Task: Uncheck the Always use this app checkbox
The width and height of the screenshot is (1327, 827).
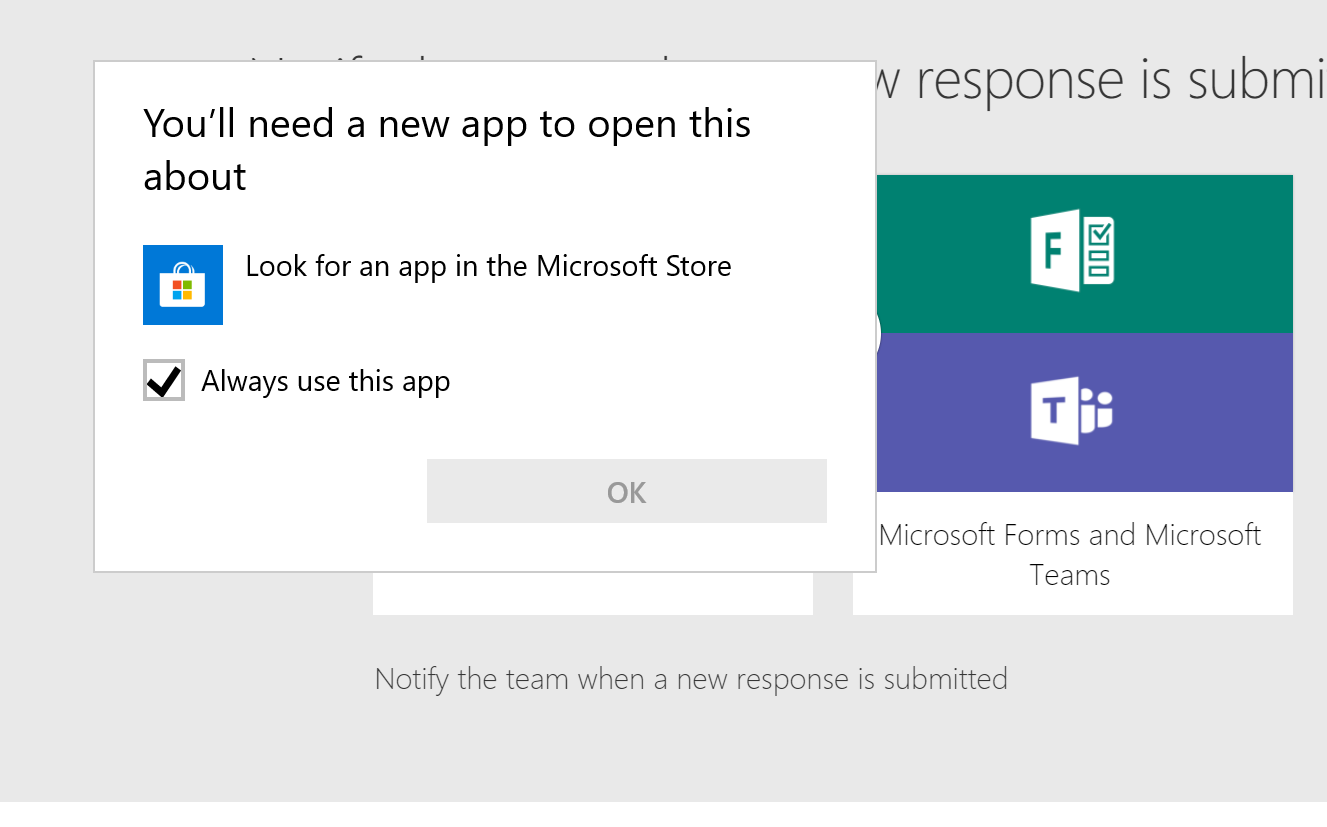Action: (x=164, y=380)
